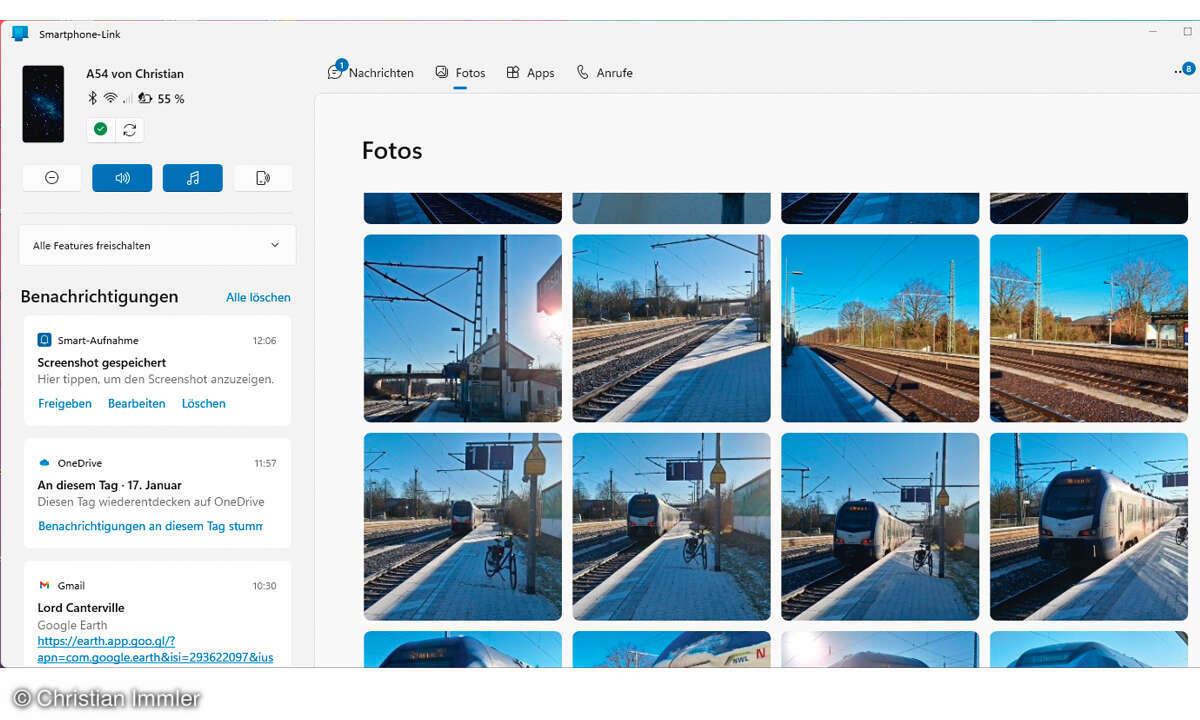Open the earth.app.goo.gl link

point(155,649)
